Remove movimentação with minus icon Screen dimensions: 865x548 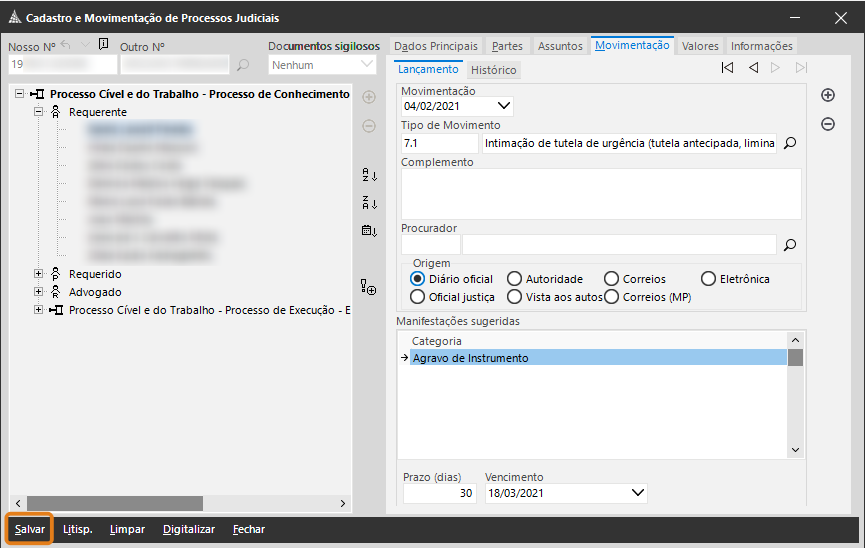827,124
